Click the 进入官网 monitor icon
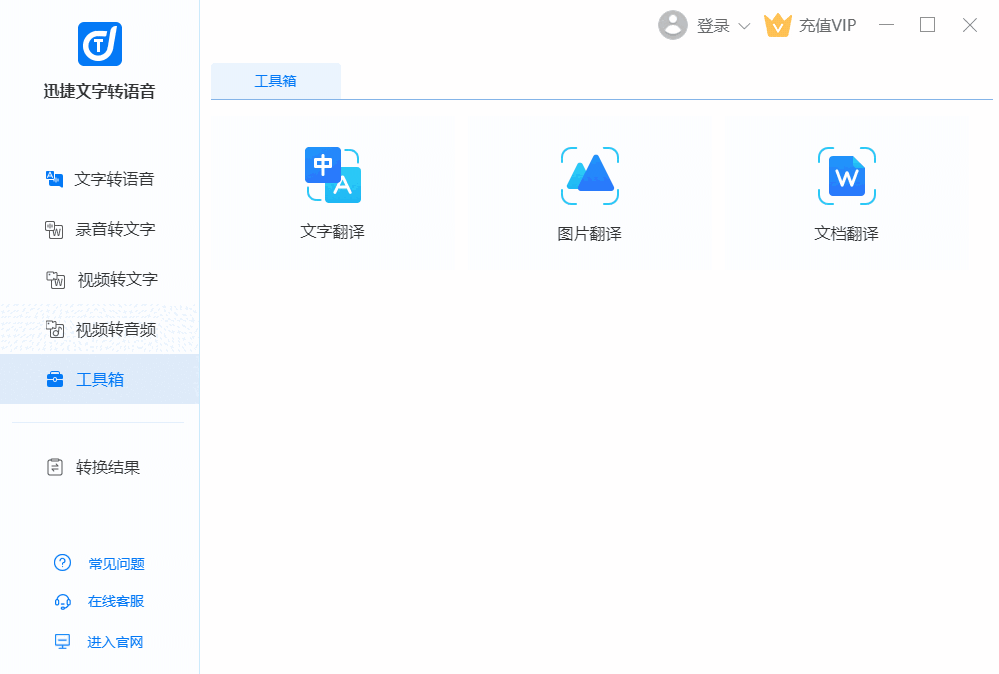 [62, 642]
